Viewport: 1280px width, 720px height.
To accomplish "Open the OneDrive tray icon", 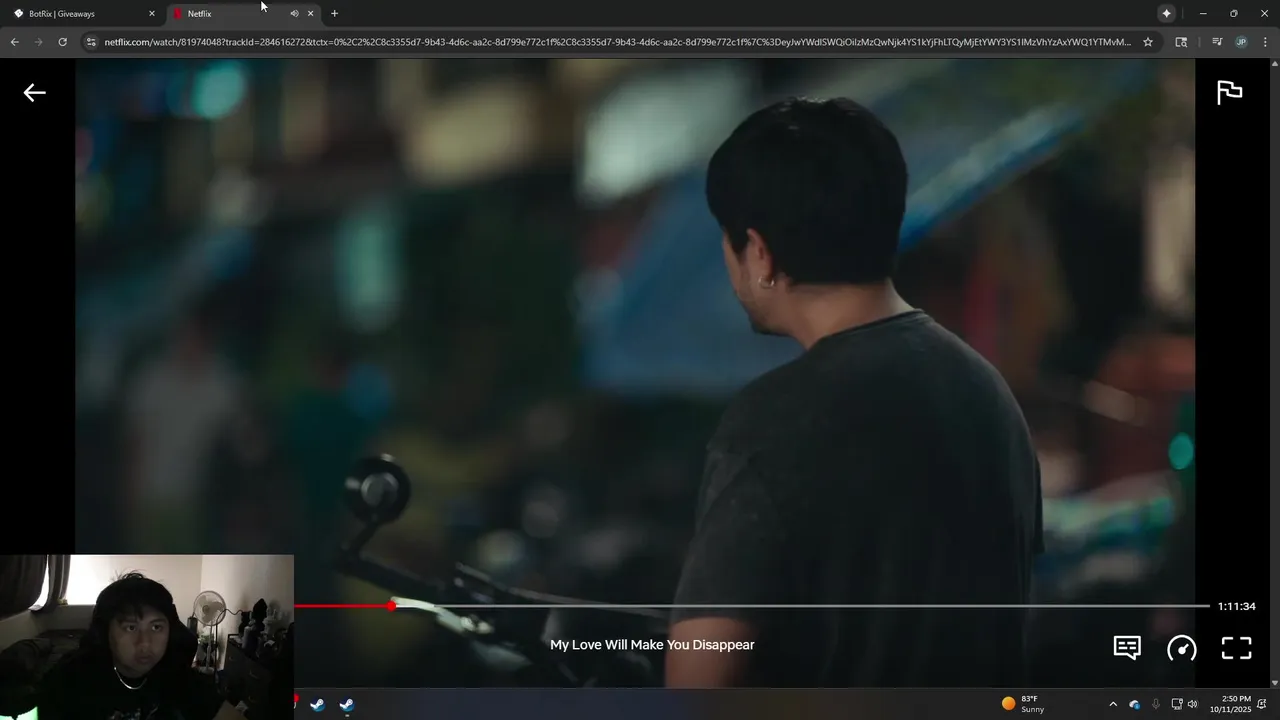I will 1134,704.
